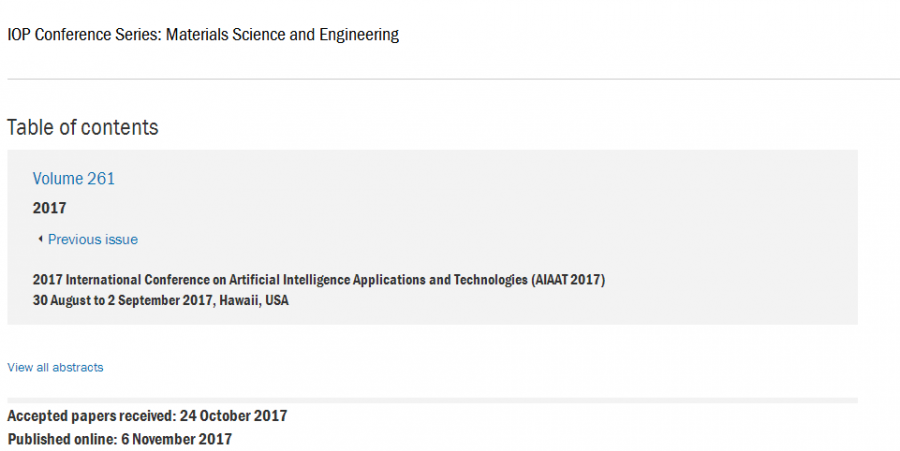Click the IOP Conference Series journal title
Screen dimensions: 900x451
pos(203,35)
